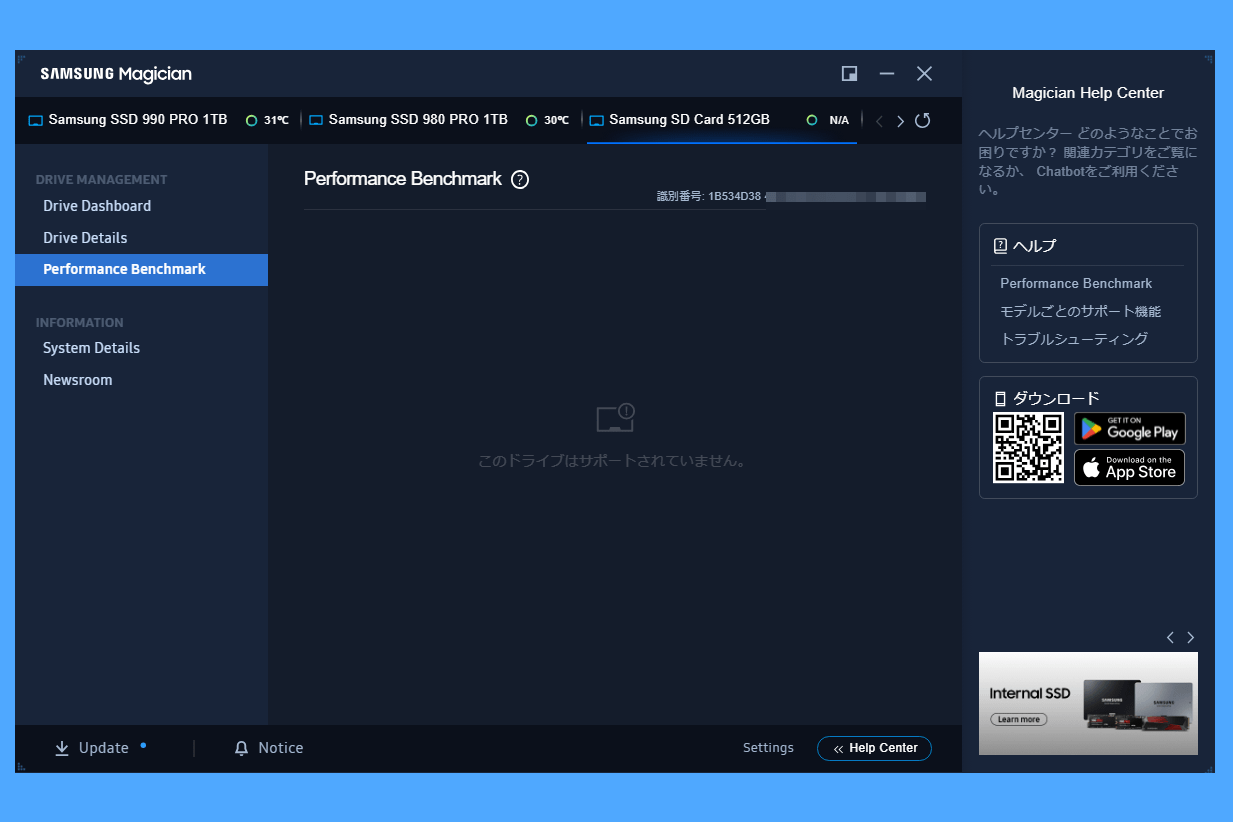Open Drive Dashboard in sidebar
This screenshot has width=1233, height=822.
pos(97,206)
